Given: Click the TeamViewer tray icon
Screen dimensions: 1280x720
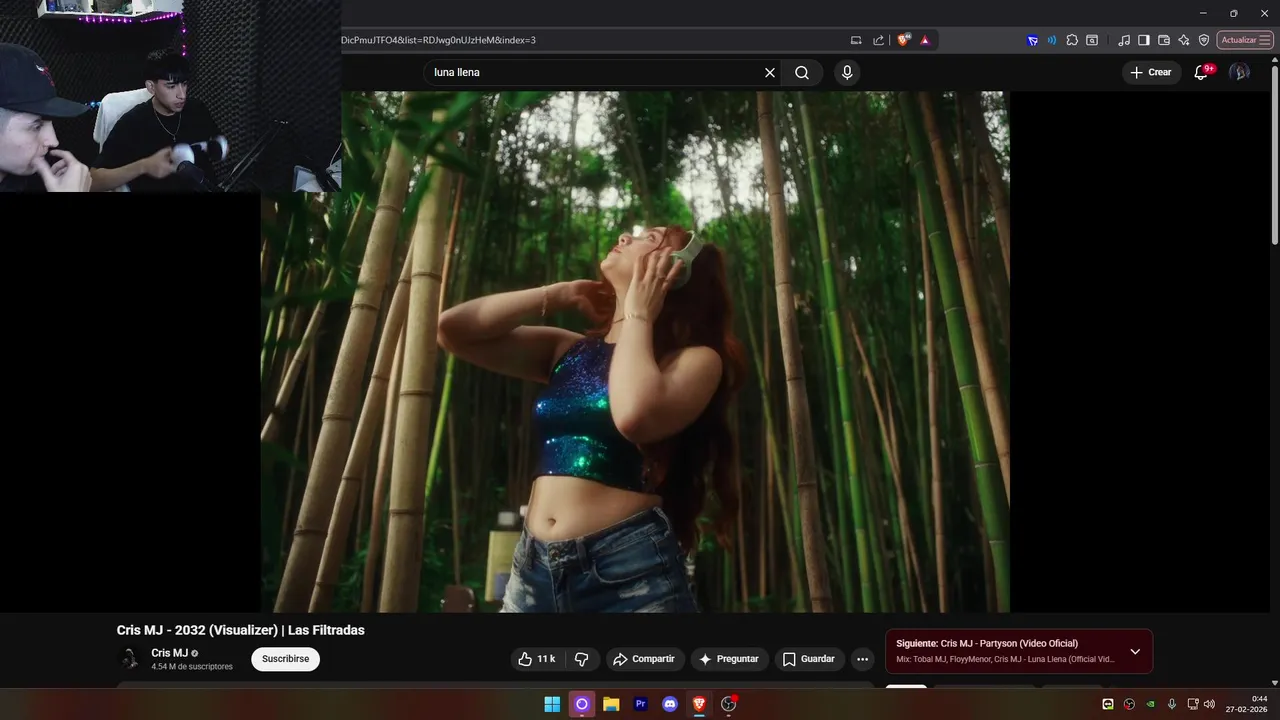Looking at the screenshot, I should 1108,704.
